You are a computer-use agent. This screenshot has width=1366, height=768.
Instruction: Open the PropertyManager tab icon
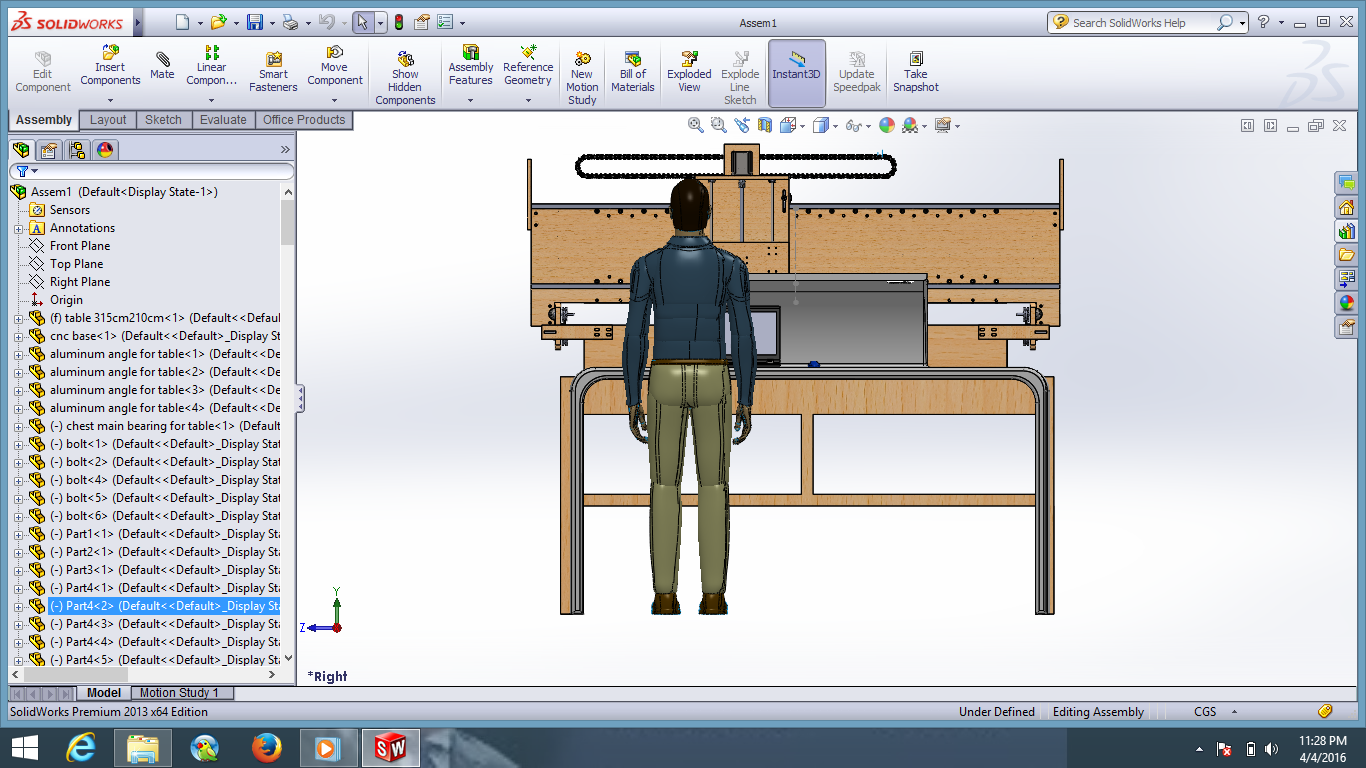pos(49,150)
